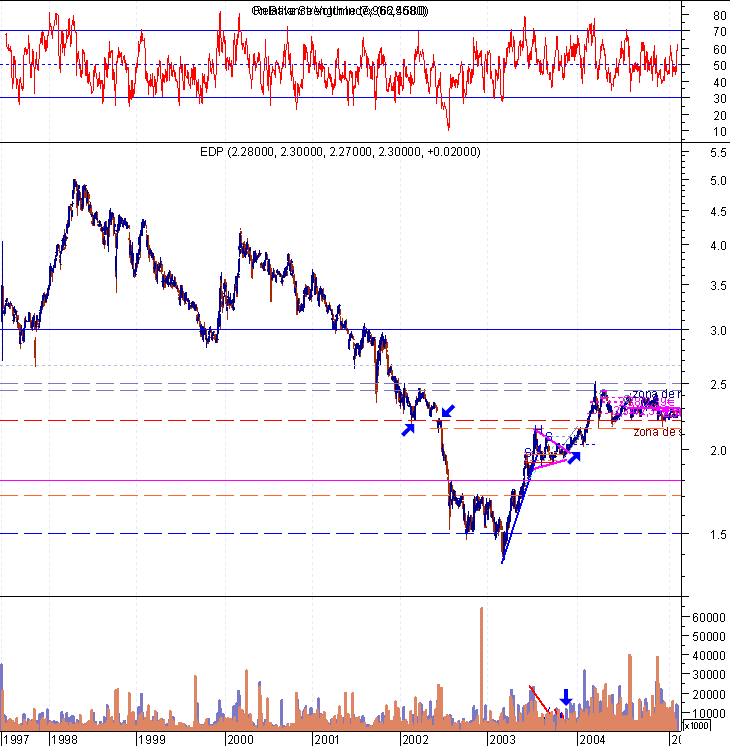730x746 pixels.
Task: Click the blue dashed line at 1.5
Action: [x=341, y=533]
